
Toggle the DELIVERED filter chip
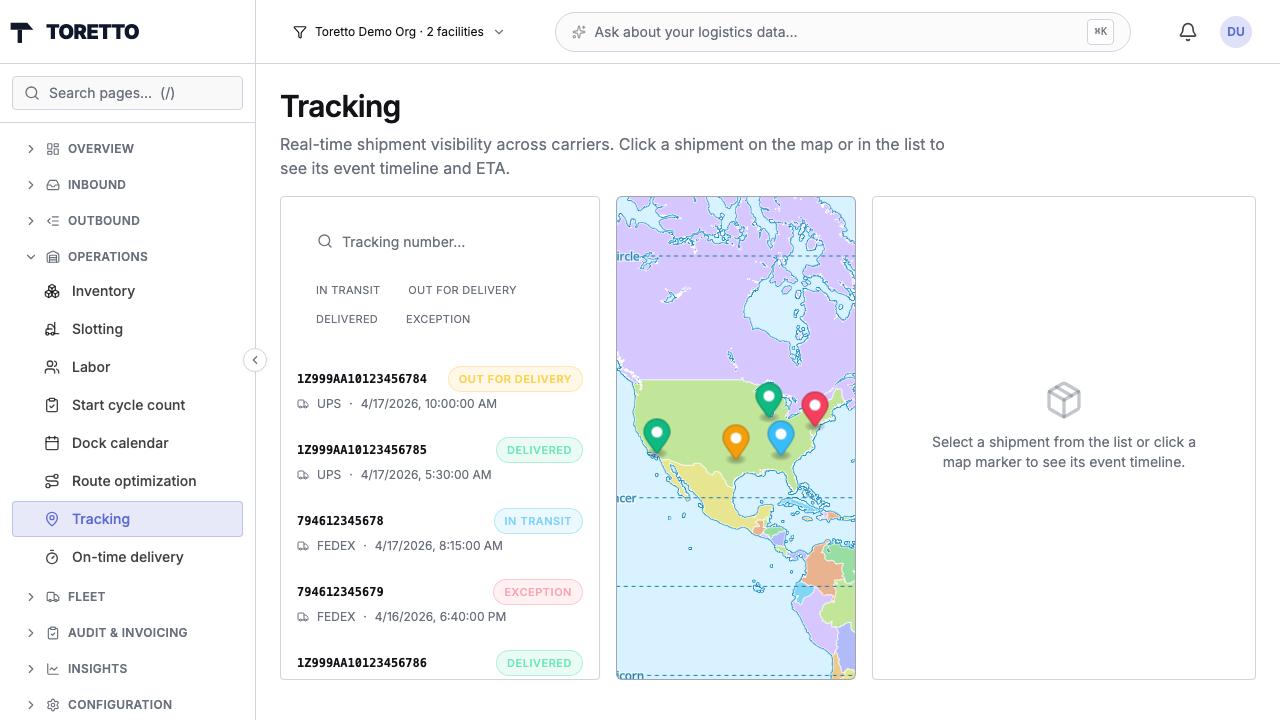click(347, 319)
